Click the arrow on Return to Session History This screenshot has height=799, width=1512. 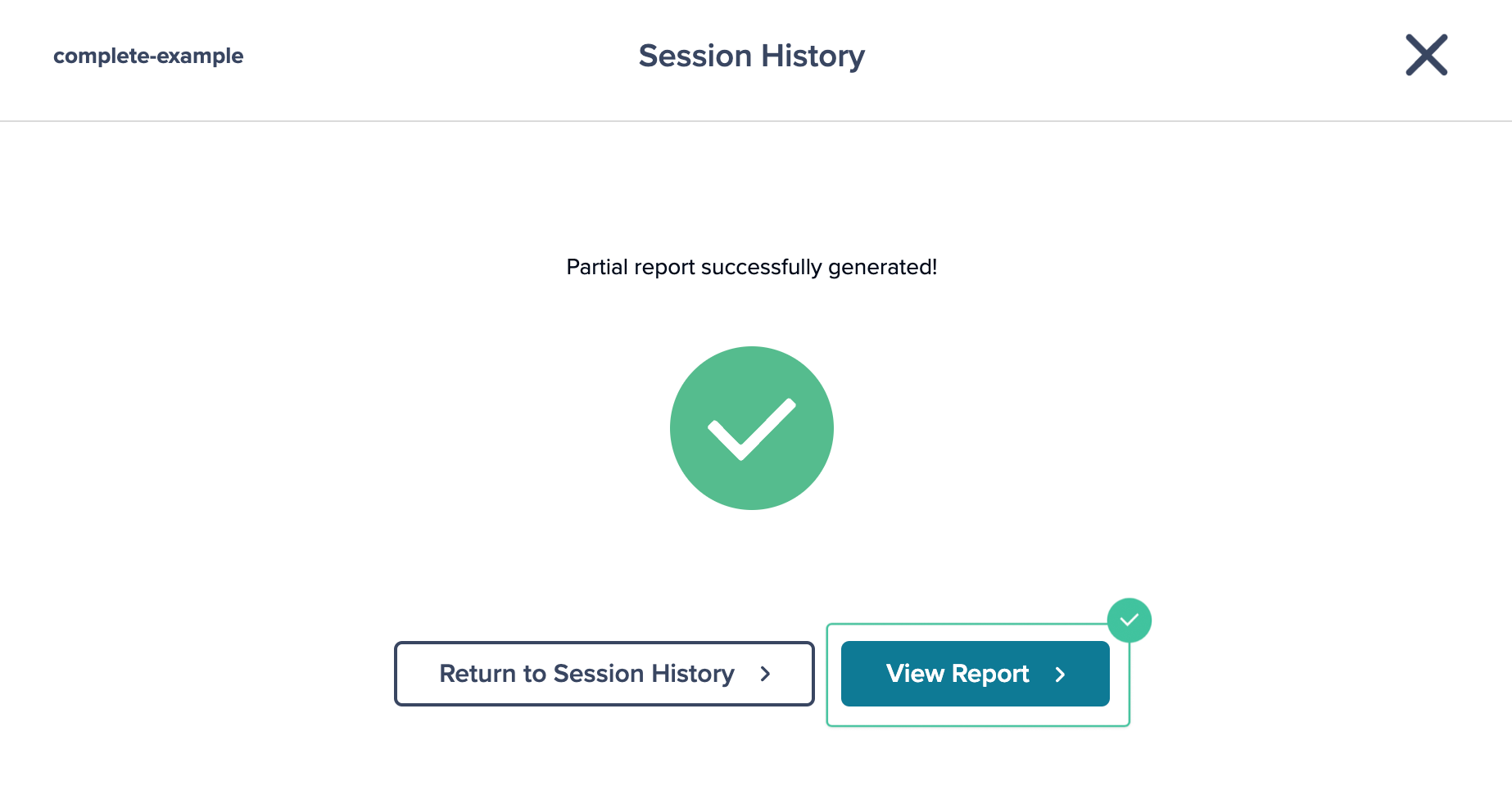click(x=766, y=674)
